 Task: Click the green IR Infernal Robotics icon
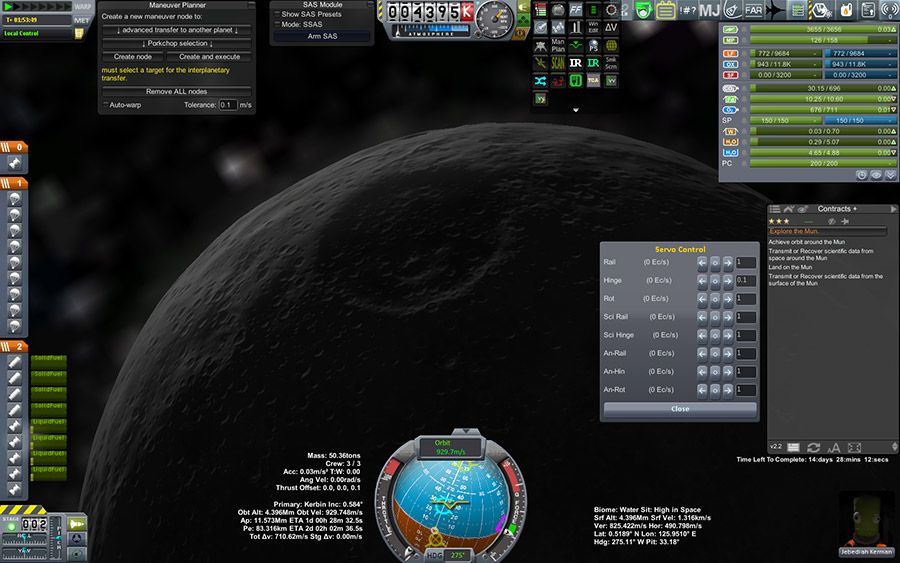pos(593,63)
